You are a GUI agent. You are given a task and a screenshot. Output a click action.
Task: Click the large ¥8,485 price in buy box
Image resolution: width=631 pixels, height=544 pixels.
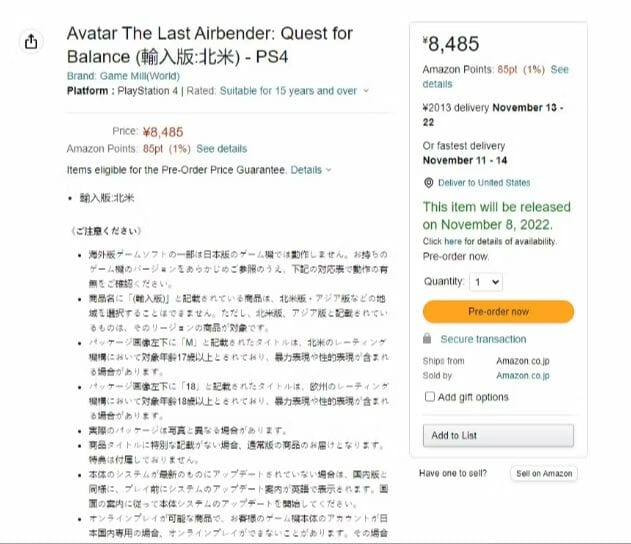[451, 43]
